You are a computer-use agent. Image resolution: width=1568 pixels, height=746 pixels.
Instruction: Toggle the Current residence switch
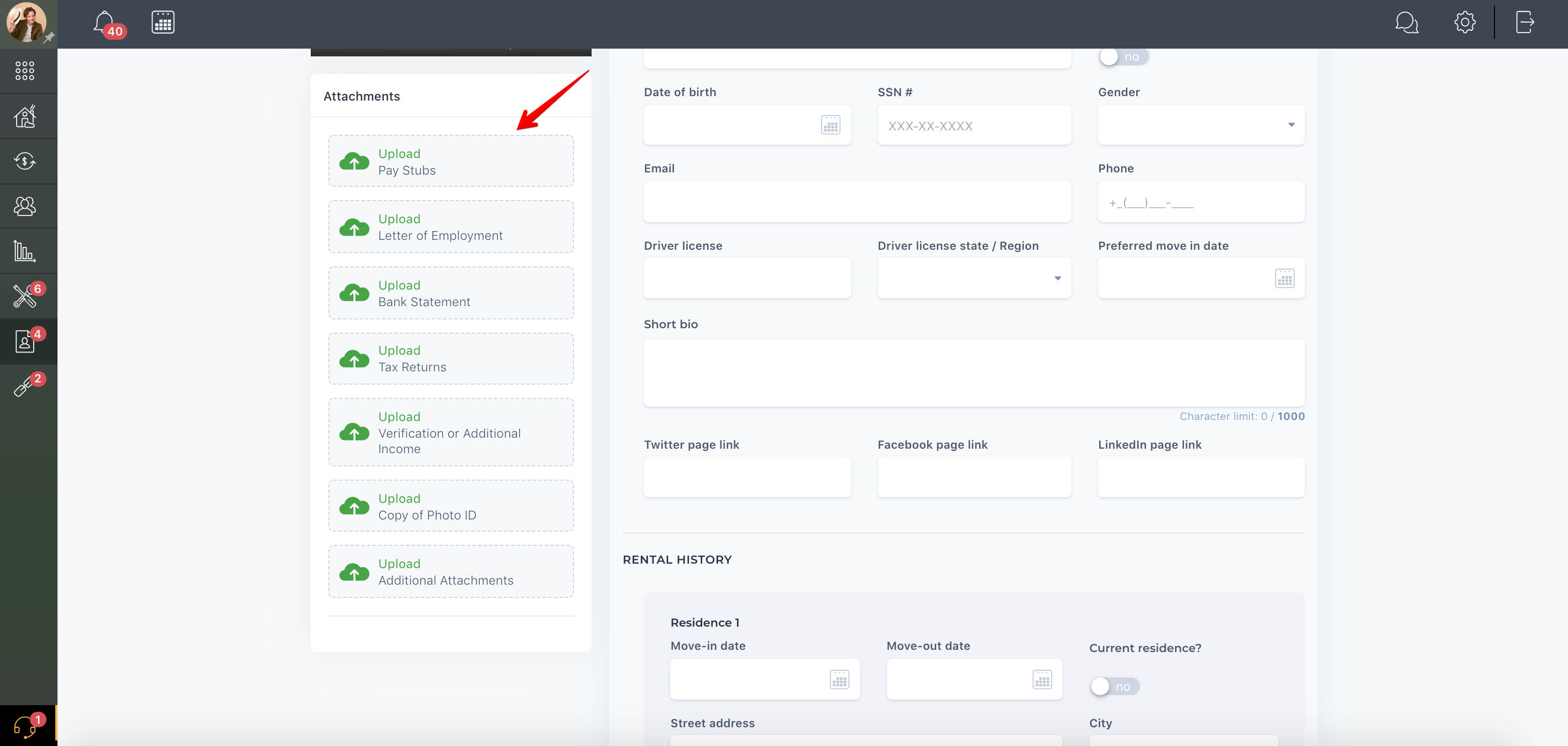tap(1114, 686)
